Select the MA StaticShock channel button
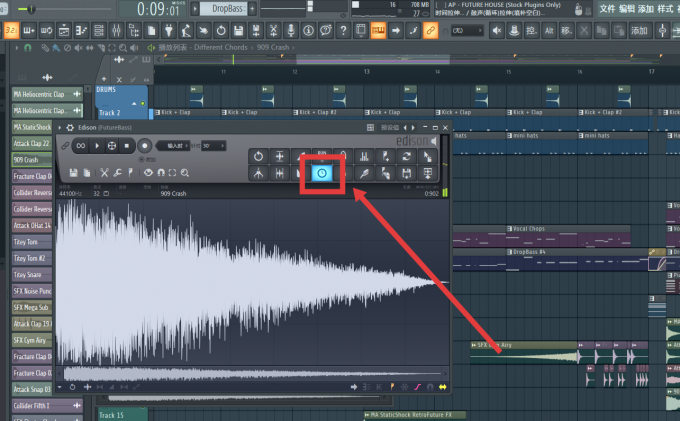Image resolution: width=680 pixels, height=421 pixels. [32, 127]
